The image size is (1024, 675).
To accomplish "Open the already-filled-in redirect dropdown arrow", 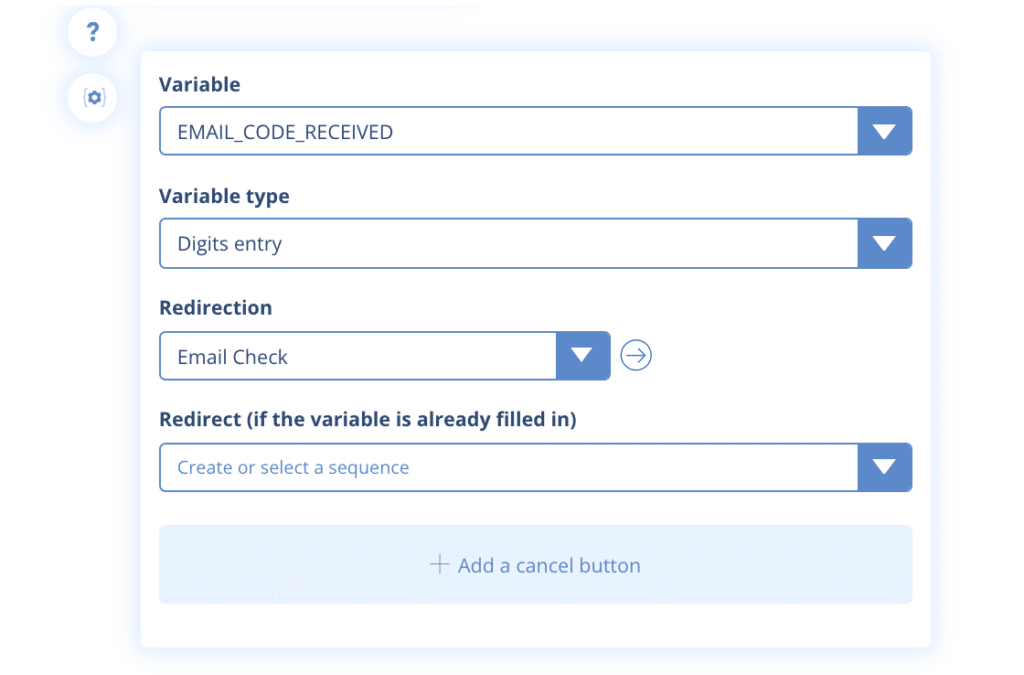I will [x=884, y=467].
